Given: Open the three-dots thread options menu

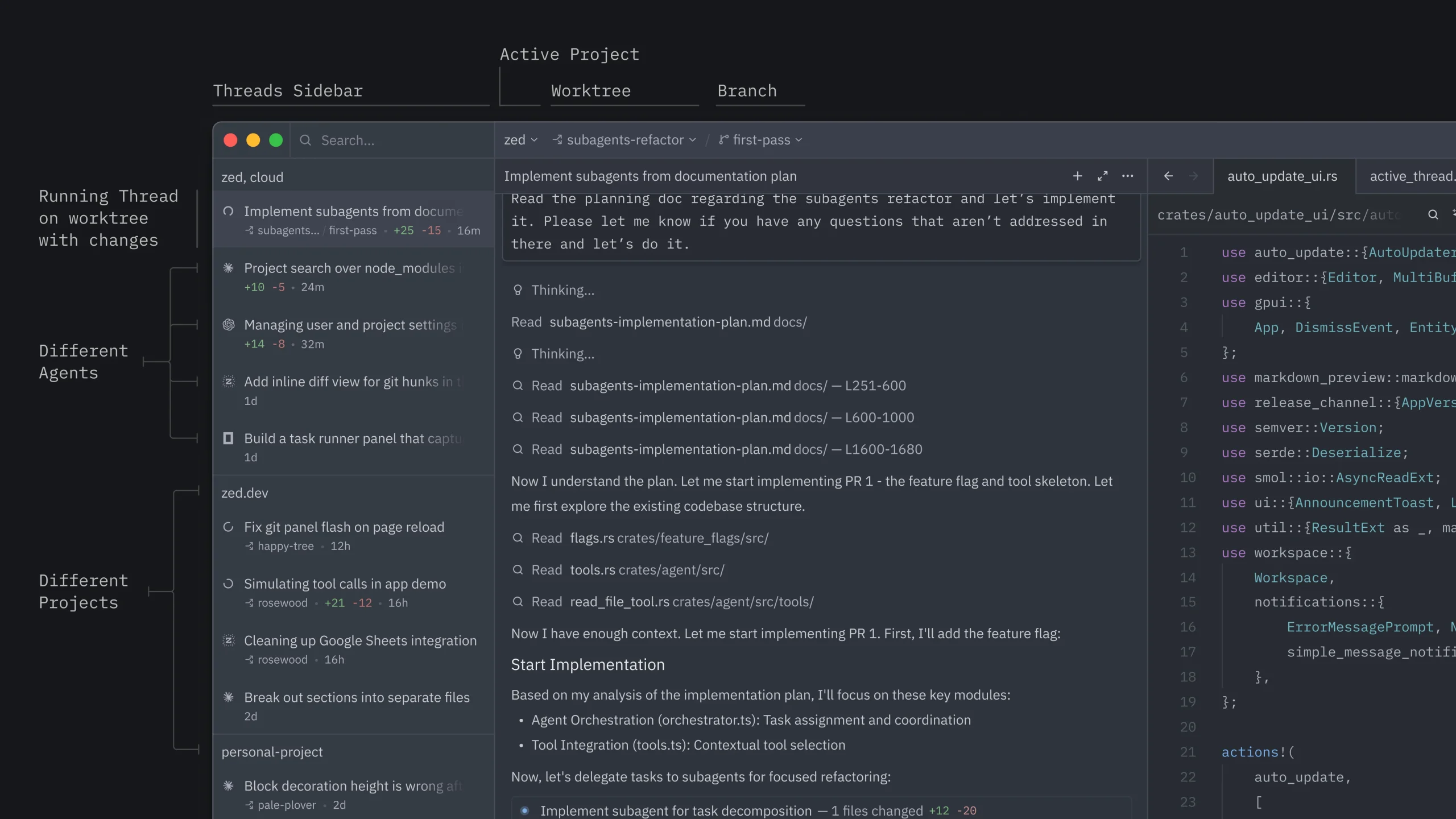Looking at the screenshot, I should point(1127,176).
